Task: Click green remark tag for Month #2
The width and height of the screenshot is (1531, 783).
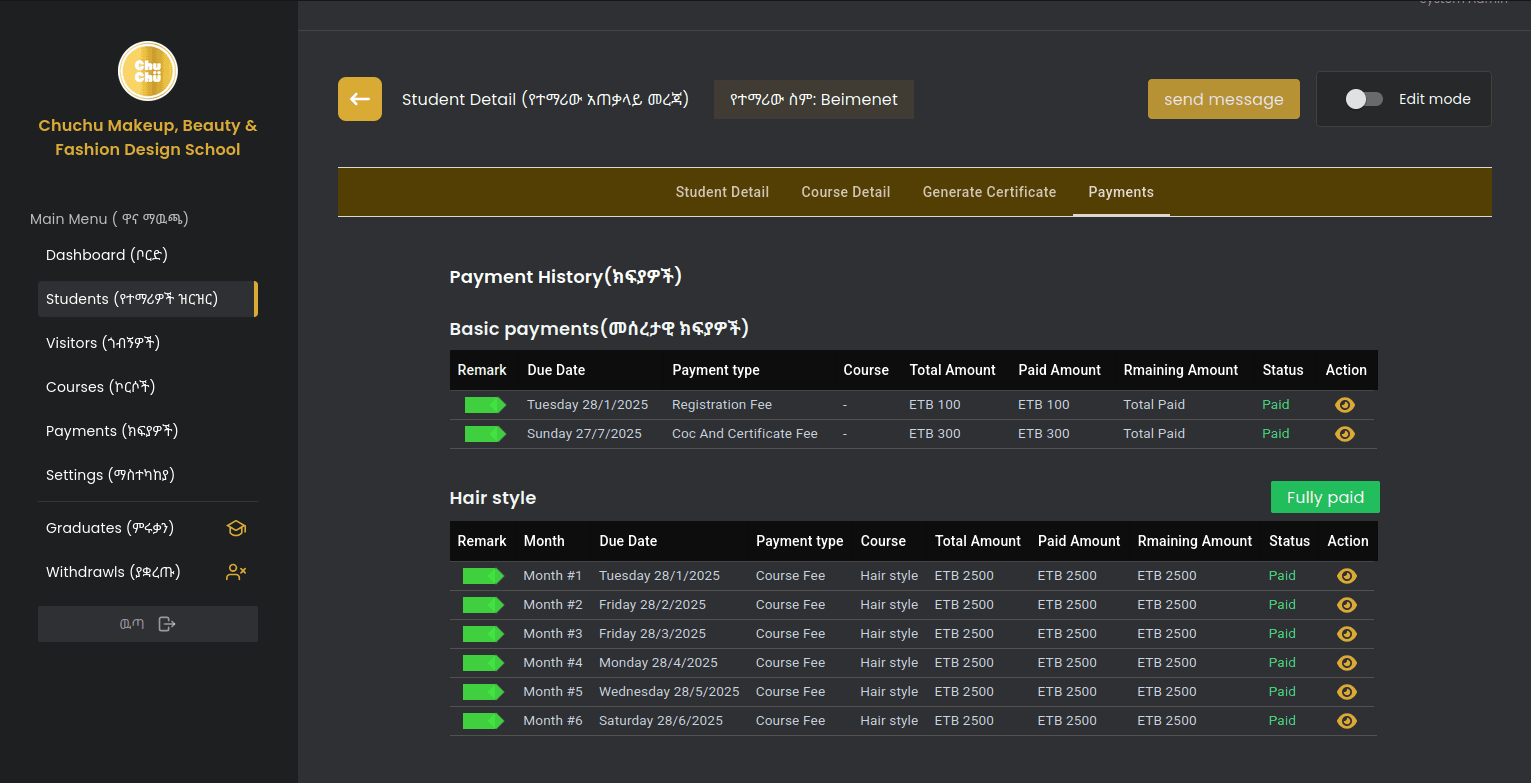Action: pos(483,605)
